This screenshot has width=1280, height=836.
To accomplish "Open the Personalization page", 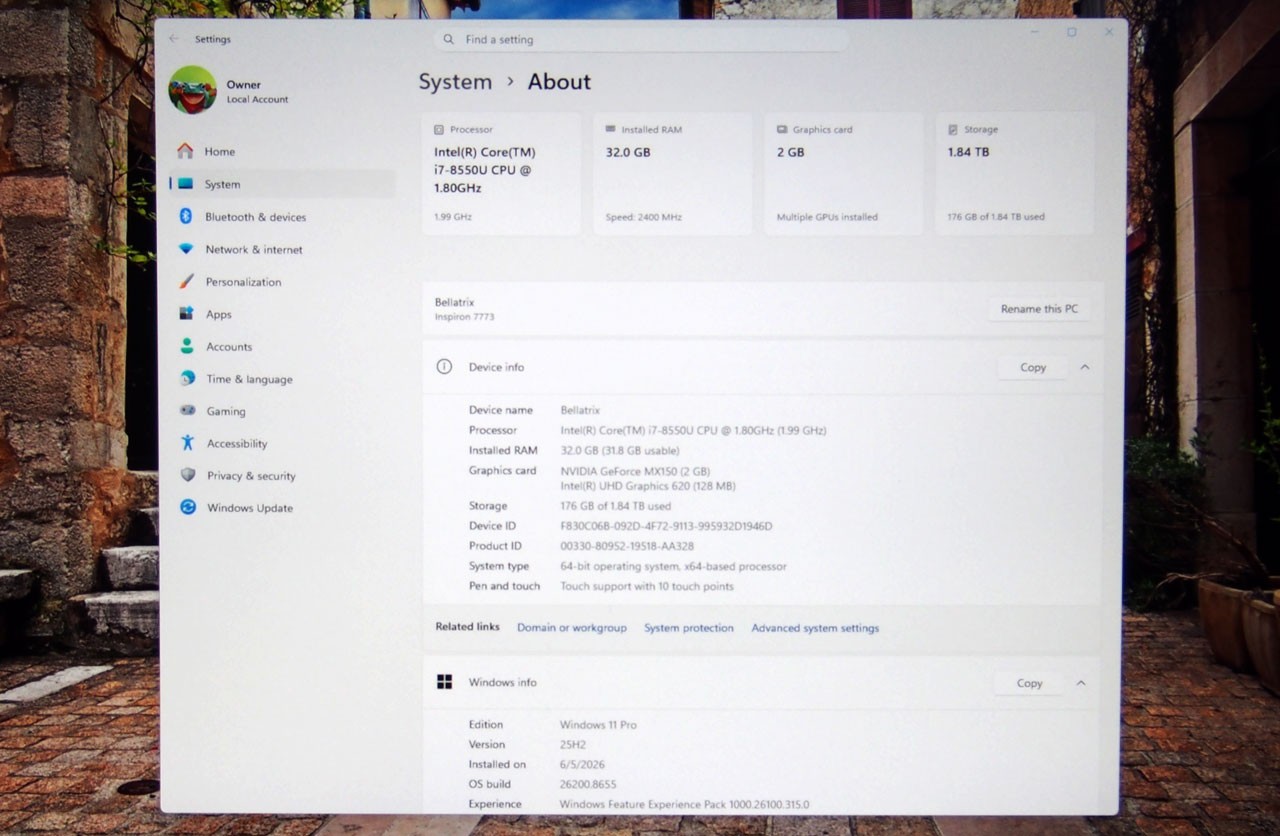I will (x=283, y=282).
